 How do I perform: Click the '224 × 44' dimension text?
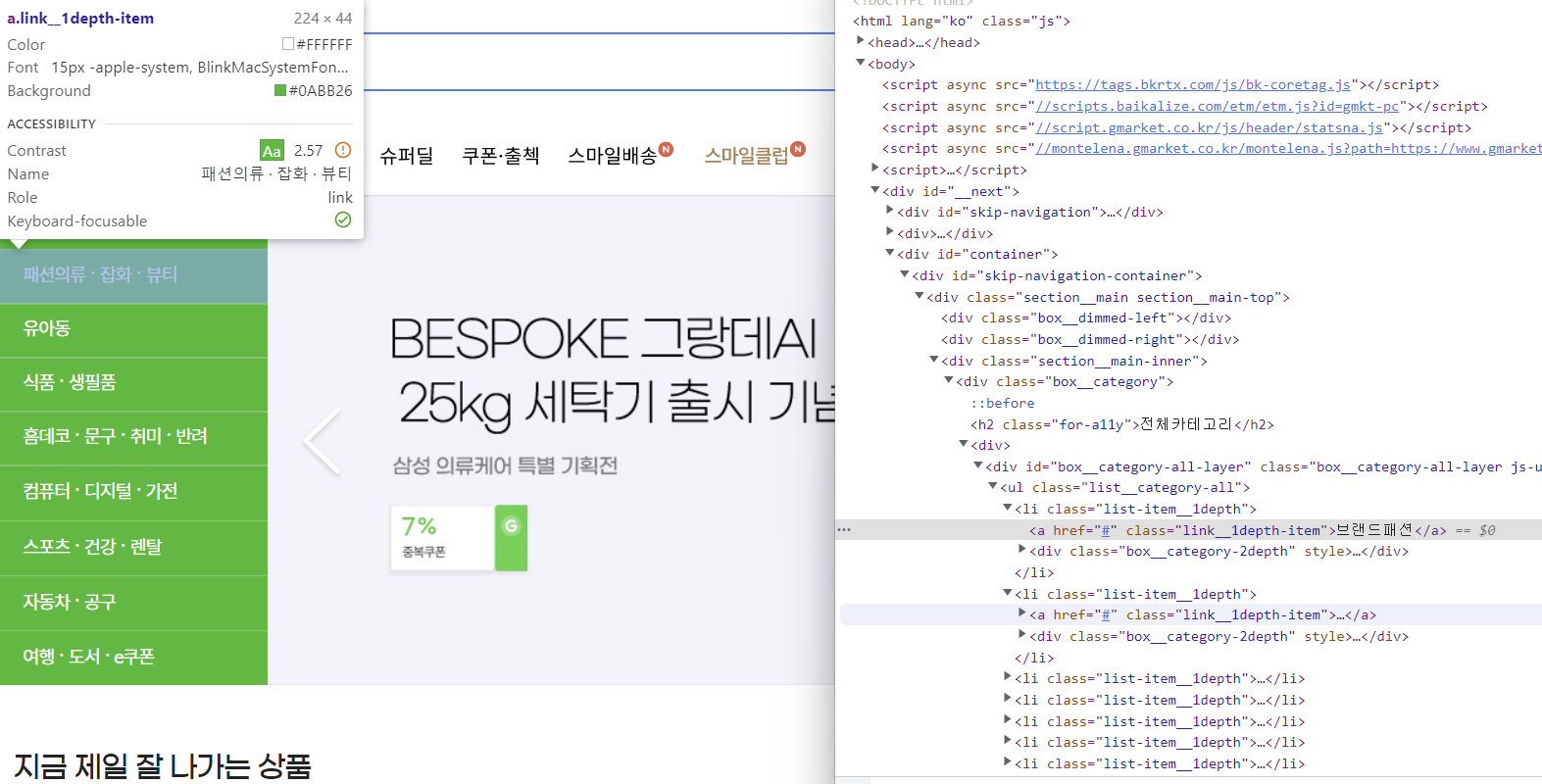pos(323,18)
